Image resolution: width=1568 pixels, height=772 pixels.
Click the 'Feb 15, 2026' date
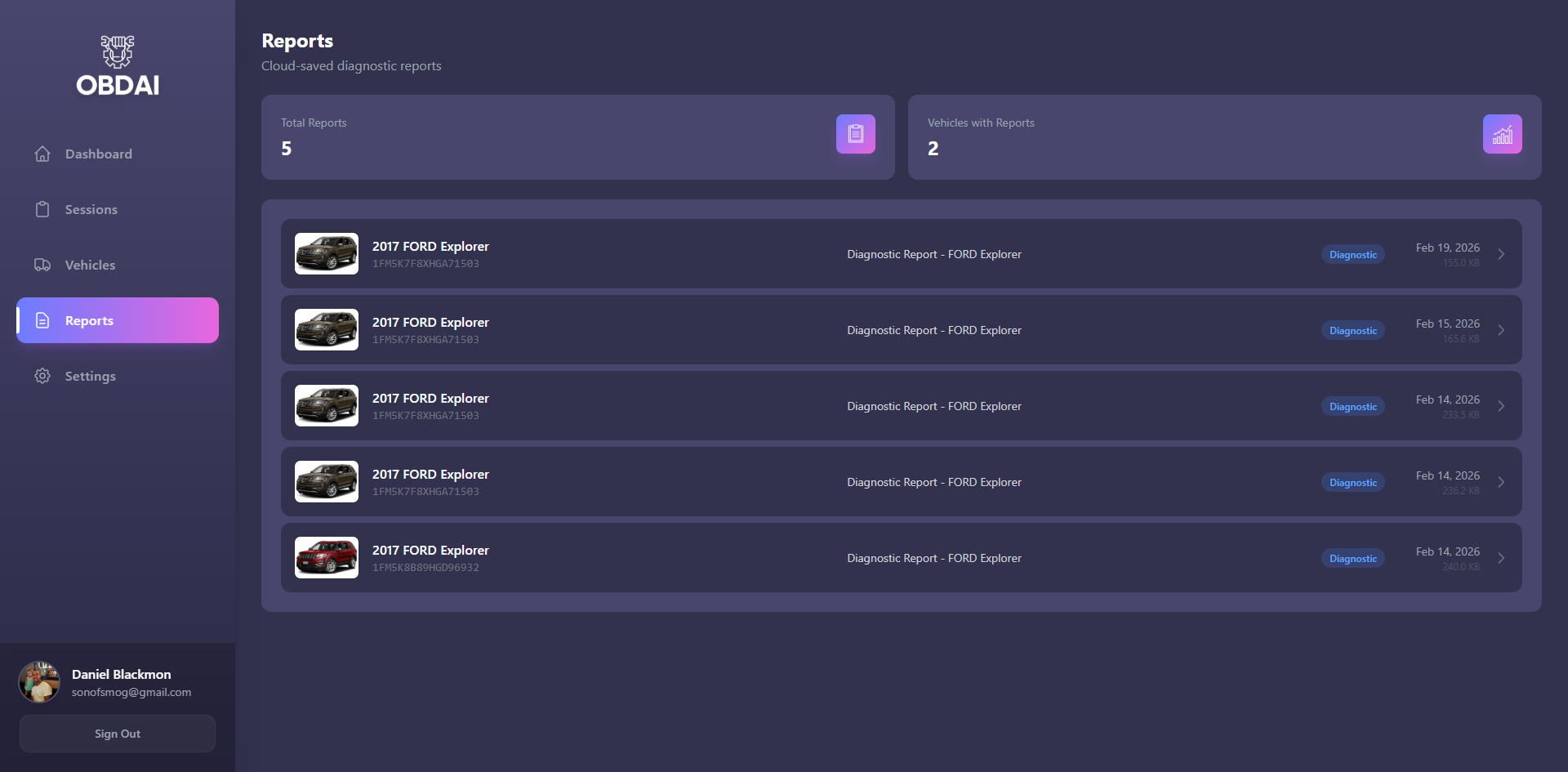(1448, 324)
